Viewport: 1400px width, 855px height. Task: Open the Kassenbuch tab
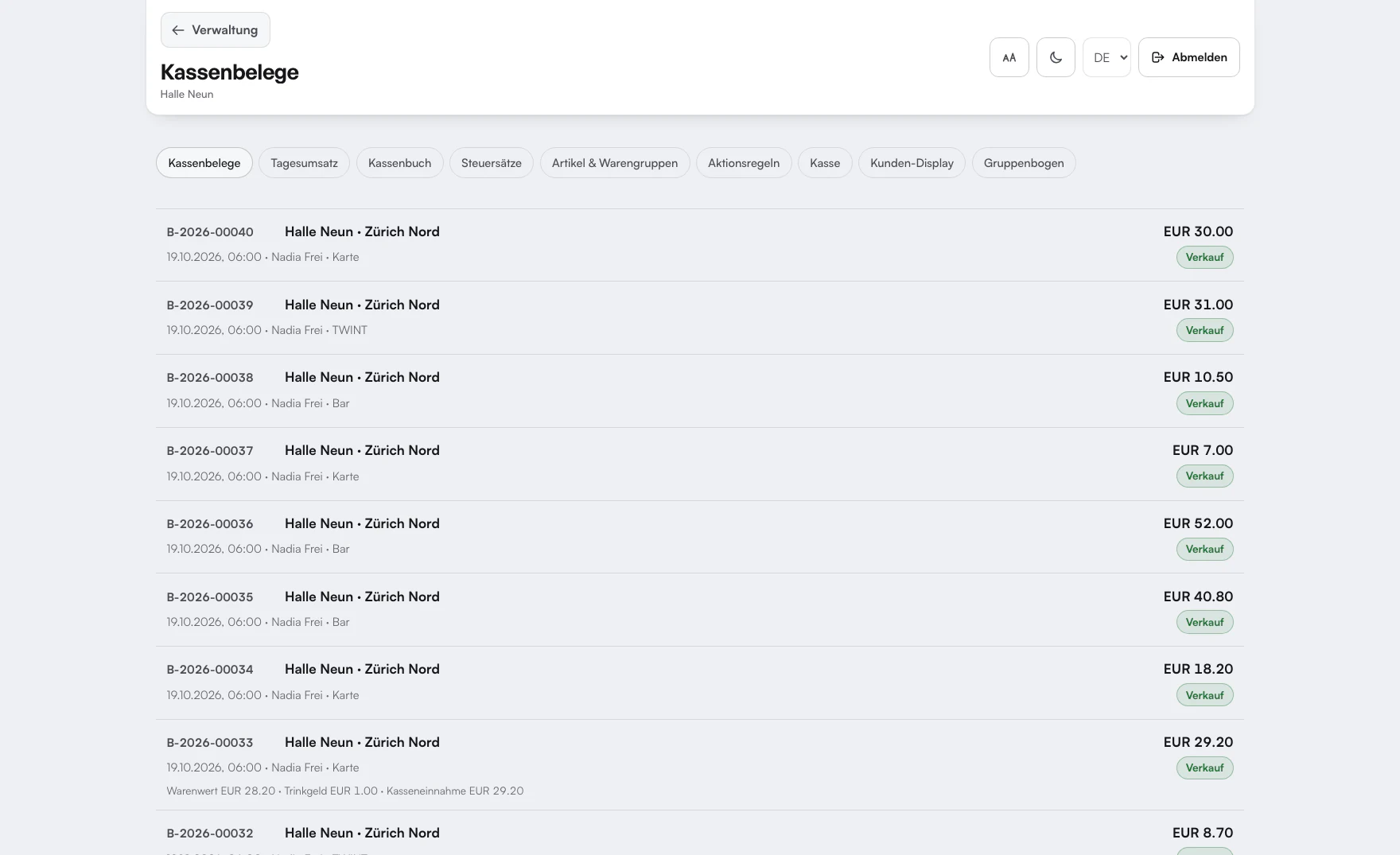[x=399, y=163]
